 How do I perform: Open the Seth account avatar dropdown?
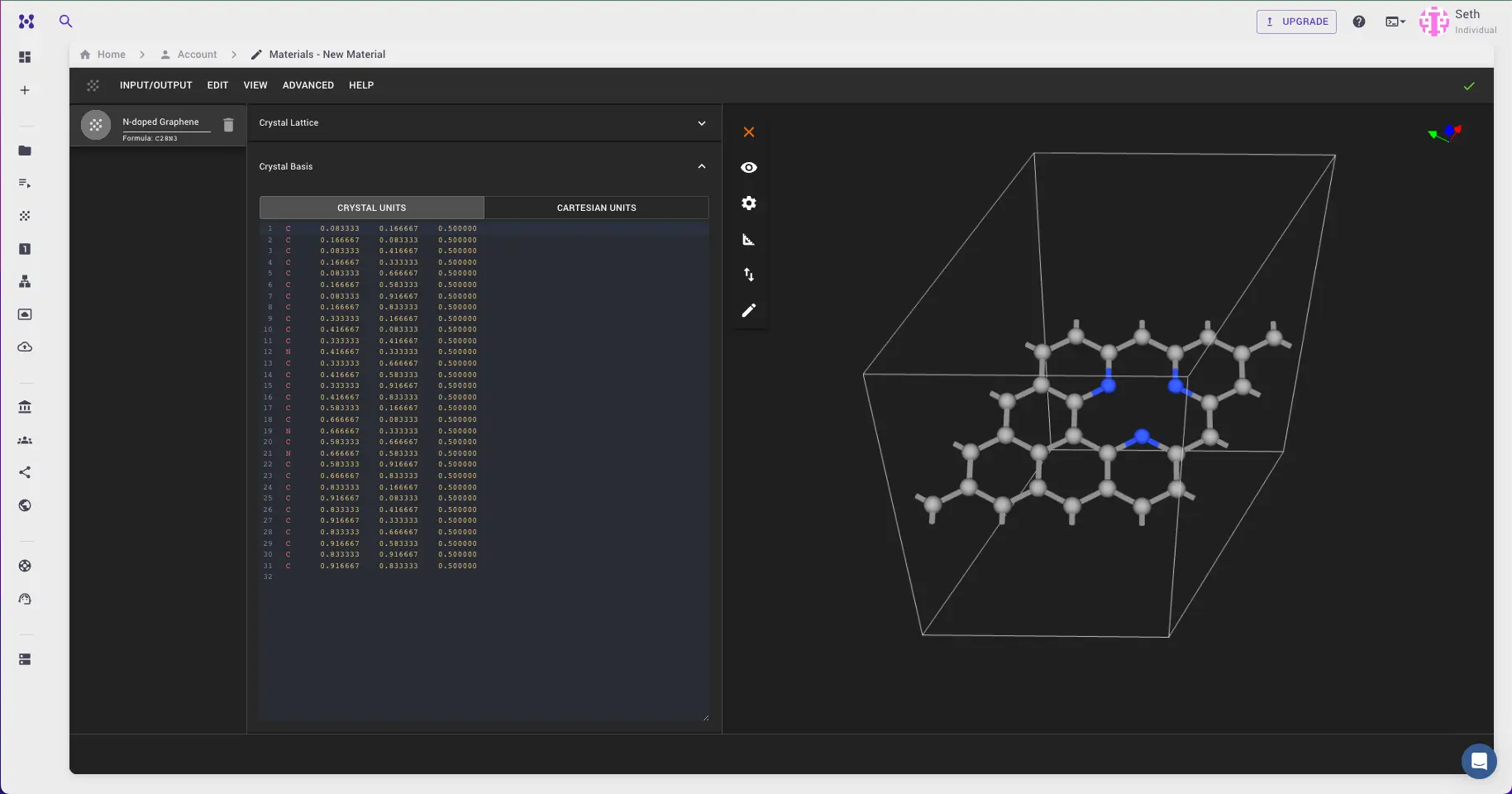pos(1434,22)
